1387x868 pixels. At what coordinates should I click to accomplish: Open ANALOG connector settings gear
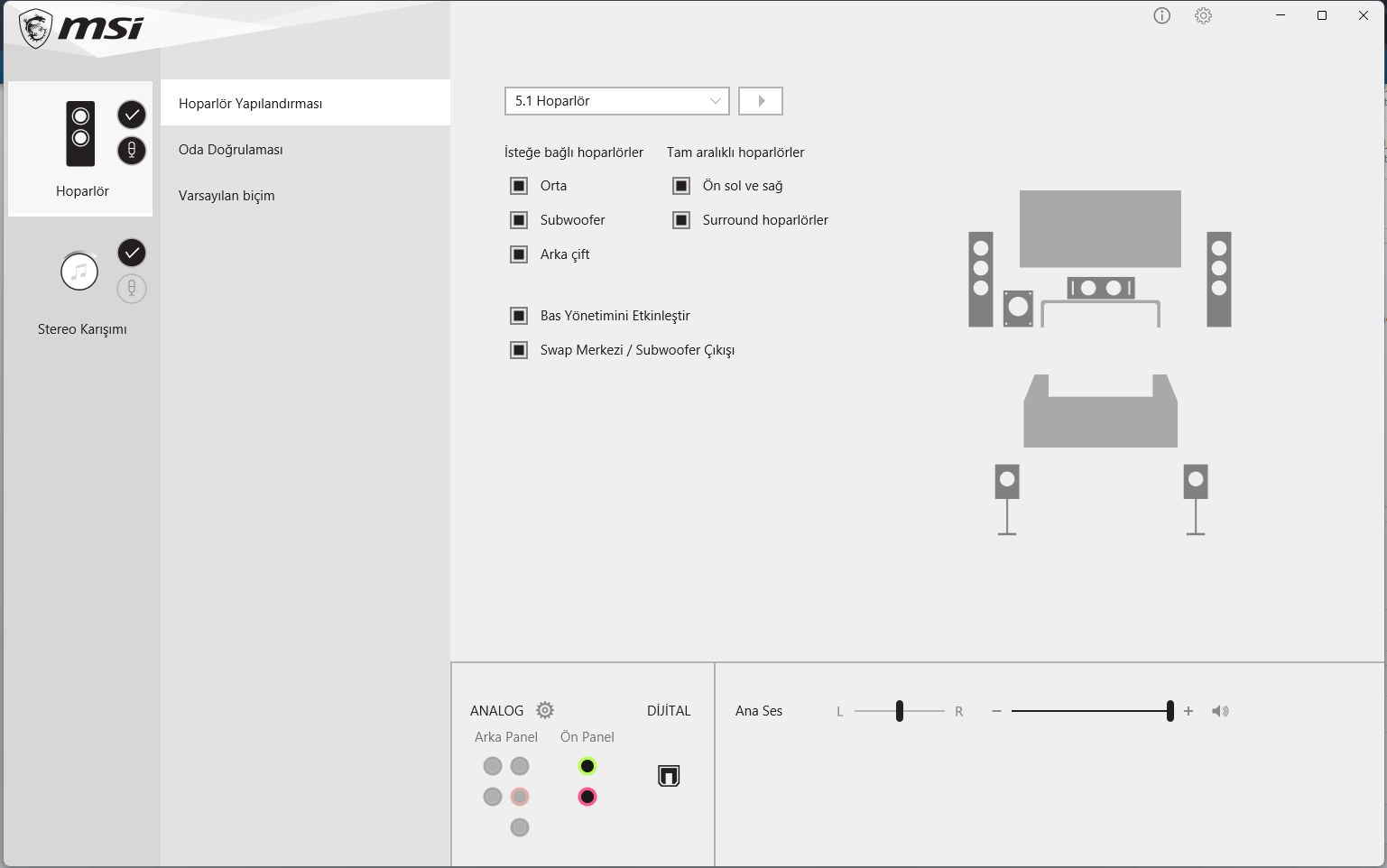click(545, 710)
